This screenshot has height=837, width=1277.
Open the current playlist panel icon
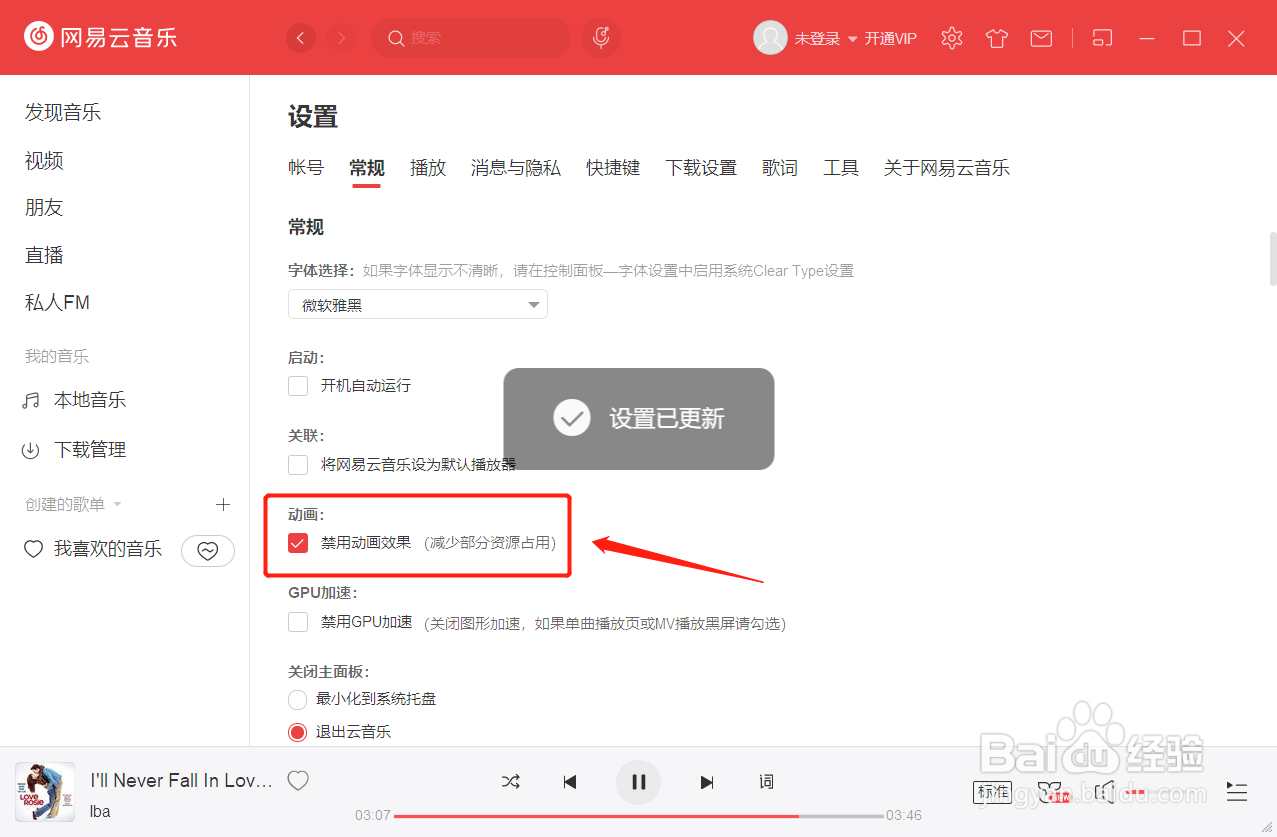[x=1236, y=791]
